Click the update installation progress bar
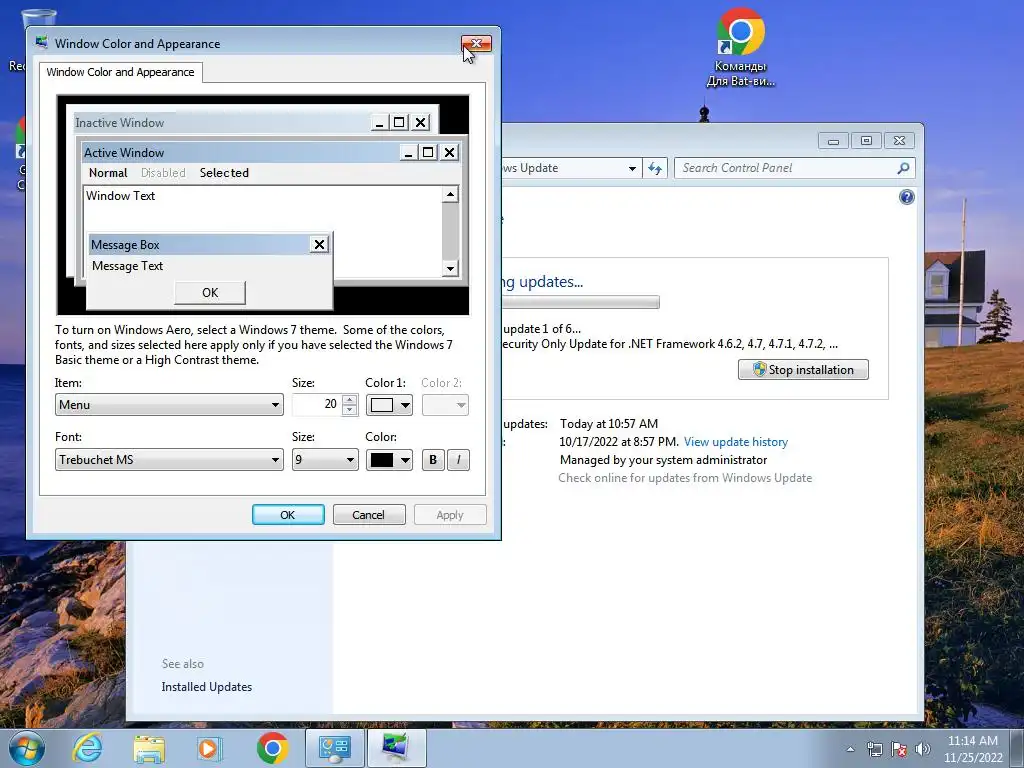Viewport: 1024px width, 768px height. [x=580, y=302]
